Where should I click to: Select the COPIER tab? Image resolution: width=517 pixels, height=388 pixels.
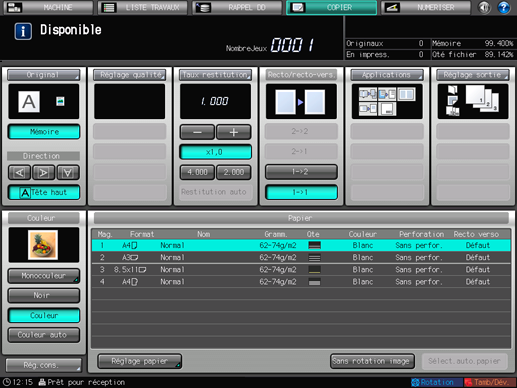331,7
